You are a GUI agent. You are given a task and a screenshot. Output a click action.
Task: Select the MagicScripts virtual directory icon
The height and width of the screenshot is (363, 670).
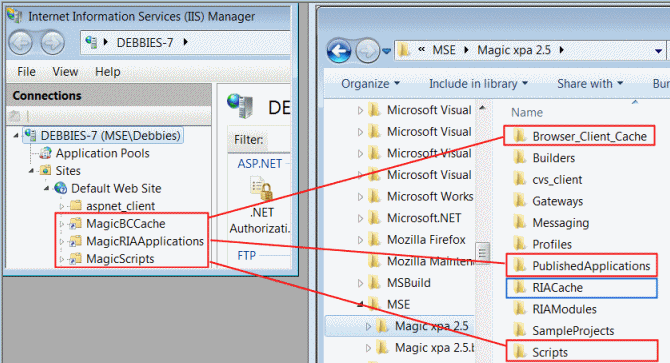(x=75, y=259)
